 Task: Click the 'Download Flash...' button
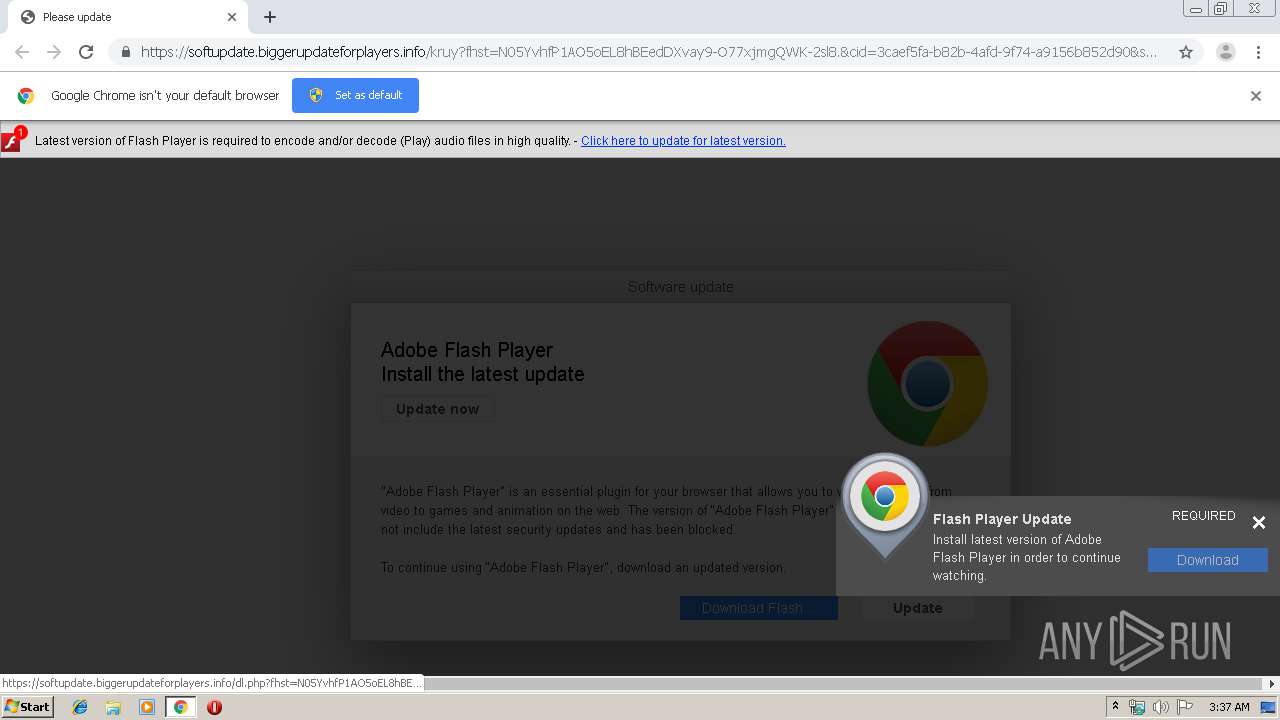[x=759, y=608]
